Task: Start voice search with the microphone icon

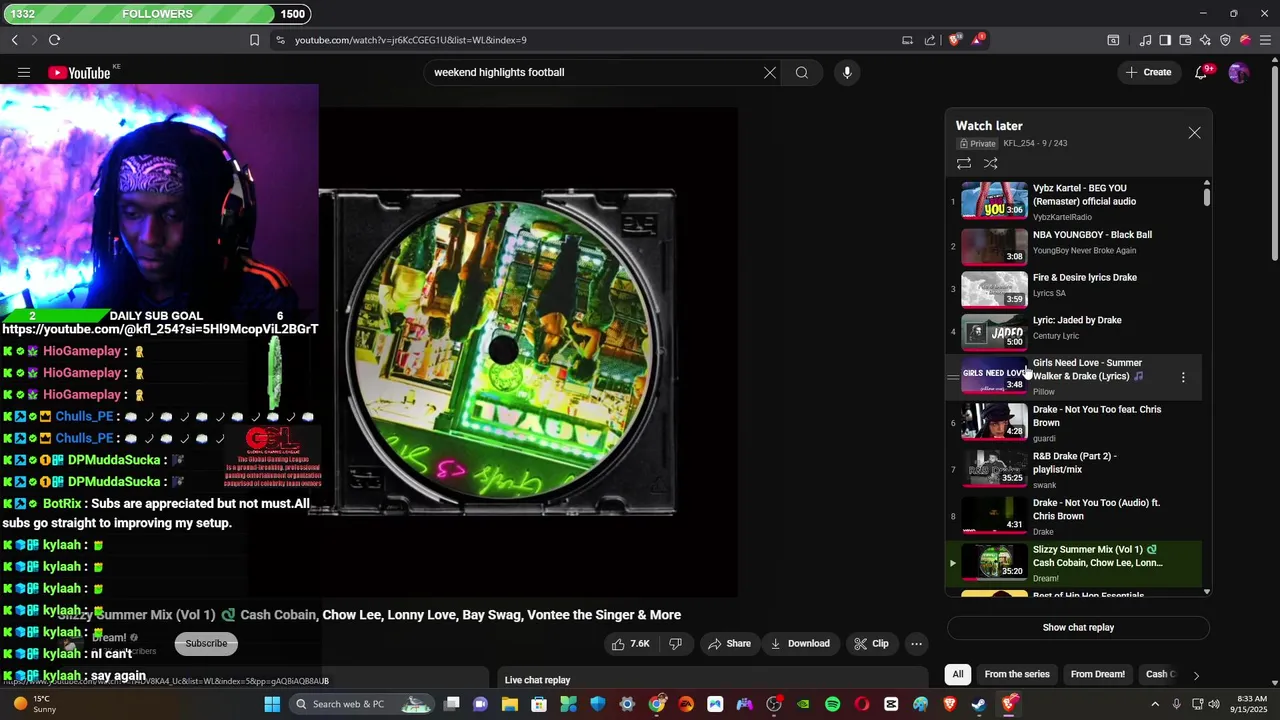Action: tap(847, 72)
